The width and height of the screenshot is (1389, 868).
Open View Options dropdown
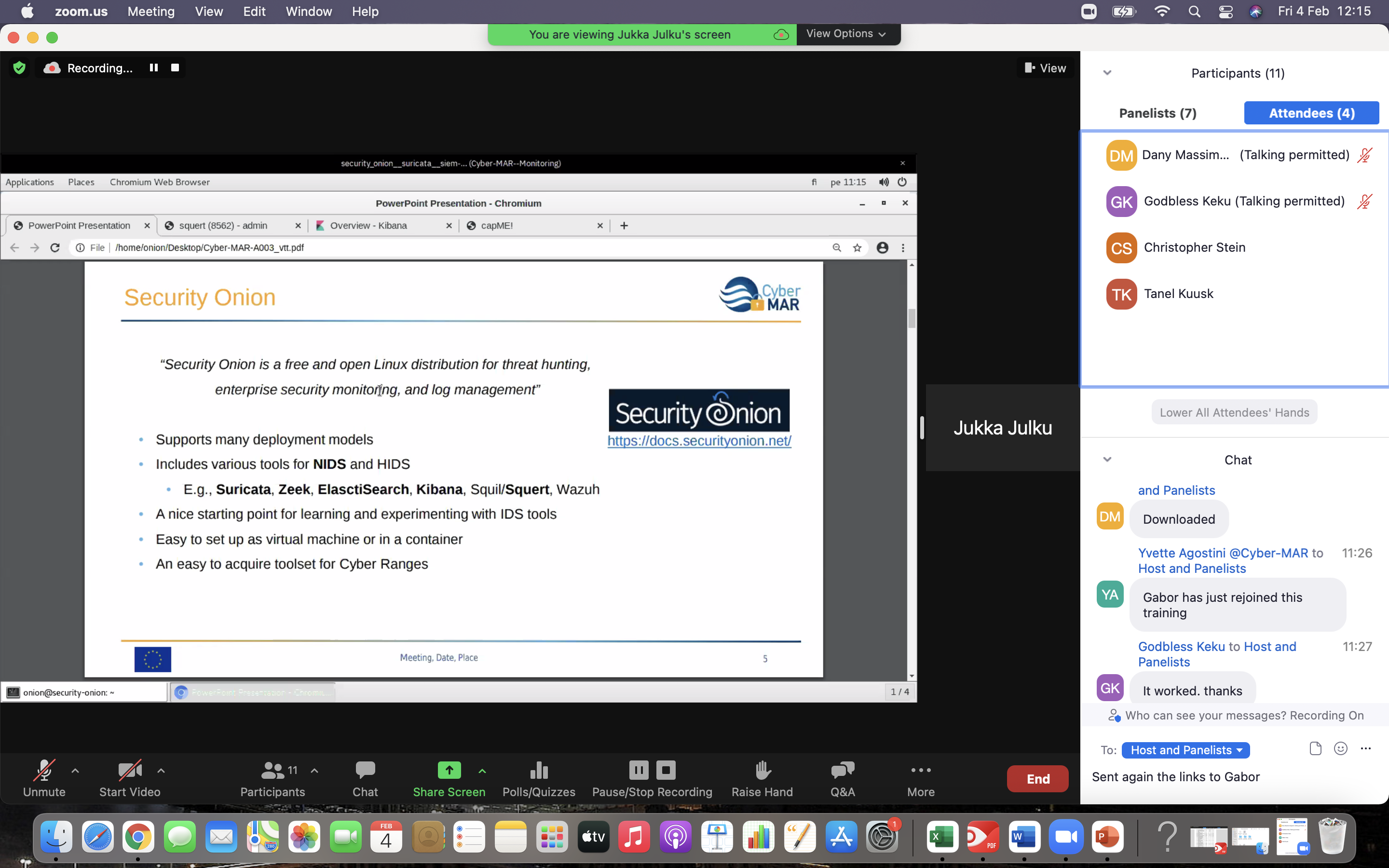(846, 34)
